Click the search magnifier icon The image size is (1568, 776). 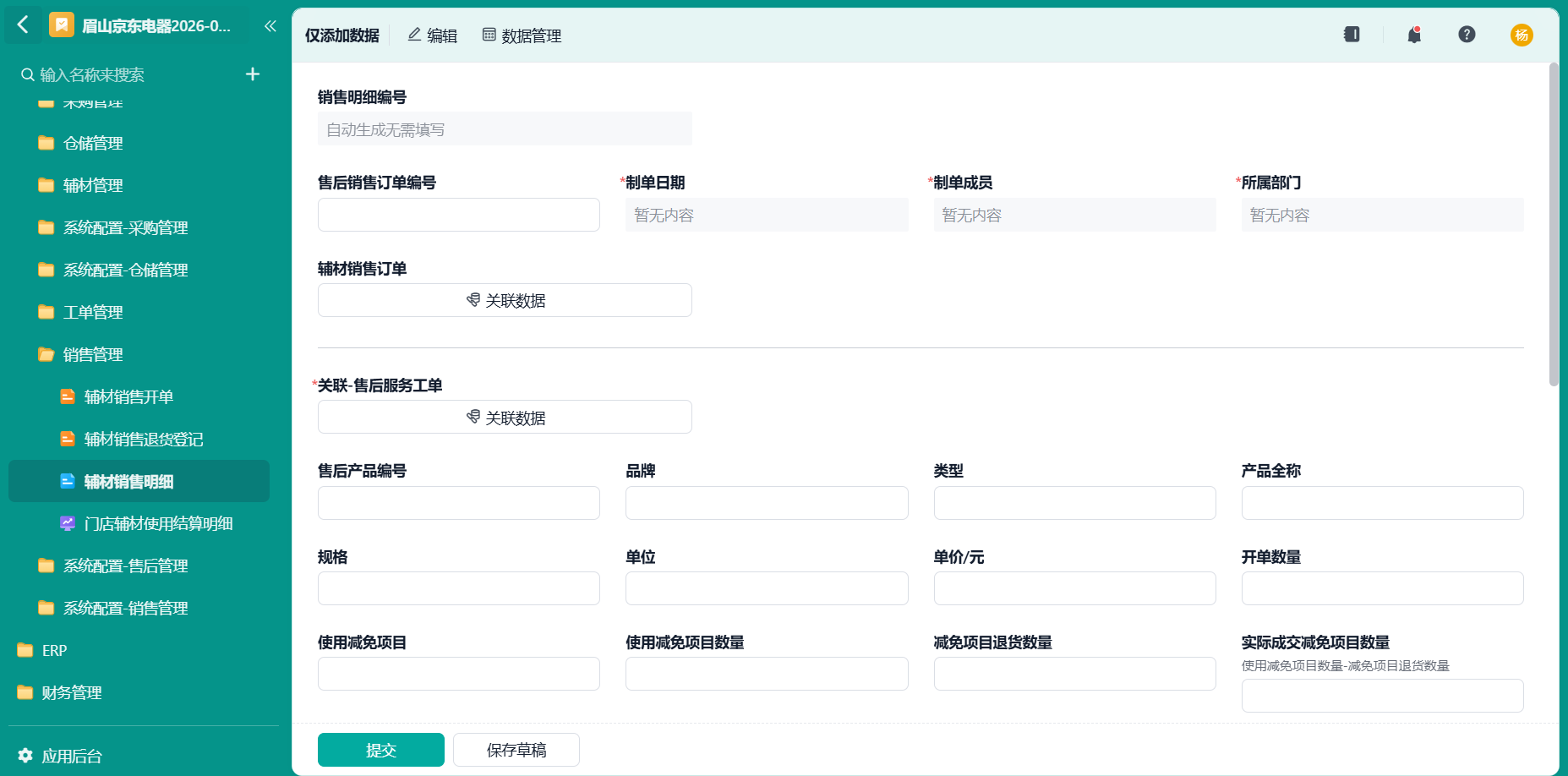(x=28, y=75)
